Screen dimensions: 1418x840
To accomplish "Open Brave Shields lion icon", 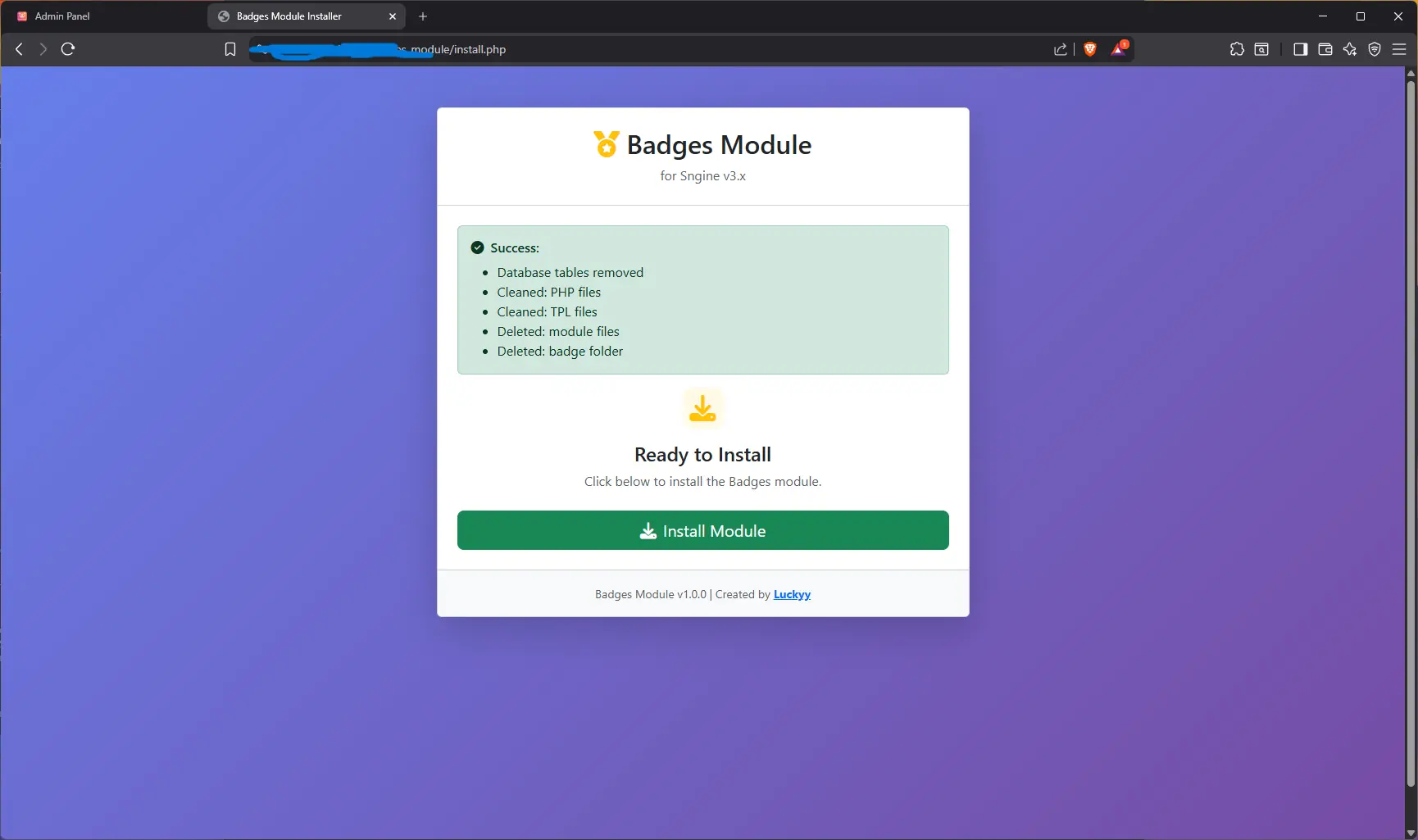I will click(1089, 49).
